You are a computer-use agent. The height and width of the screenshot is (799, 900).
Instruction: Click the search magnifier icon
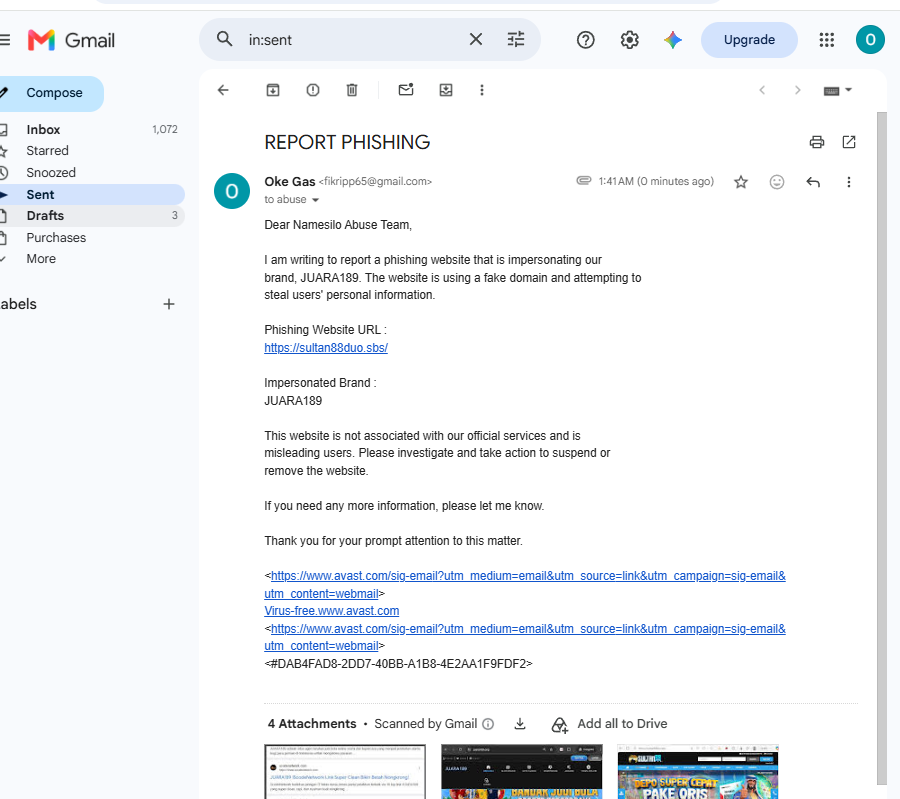(x=224, y=39)
